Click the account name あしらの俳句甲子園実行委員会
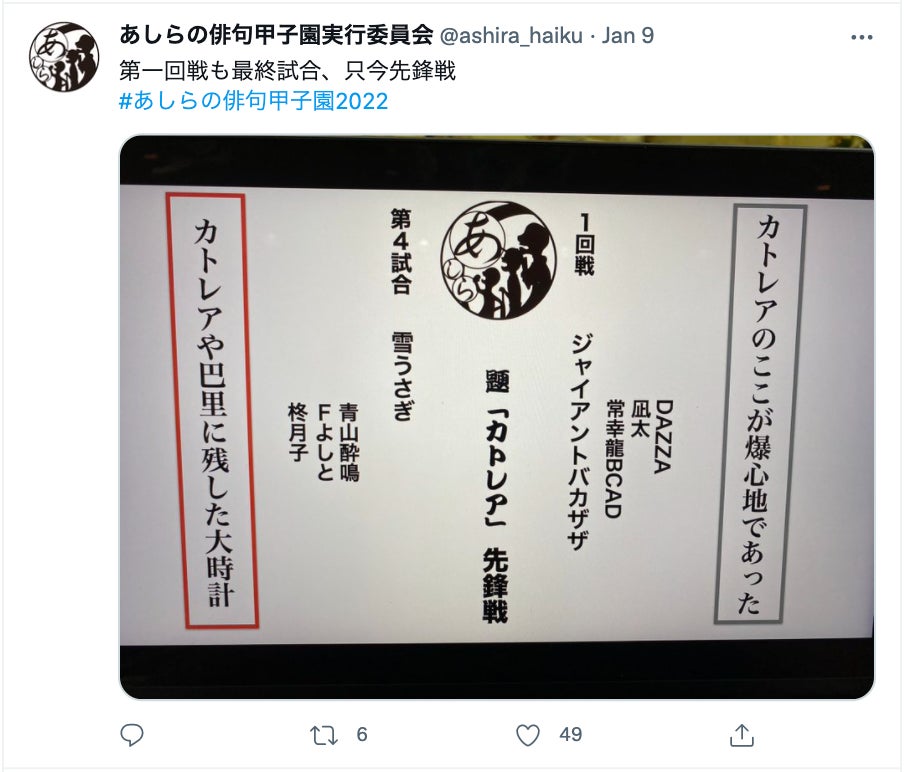 tap(276, 35)
